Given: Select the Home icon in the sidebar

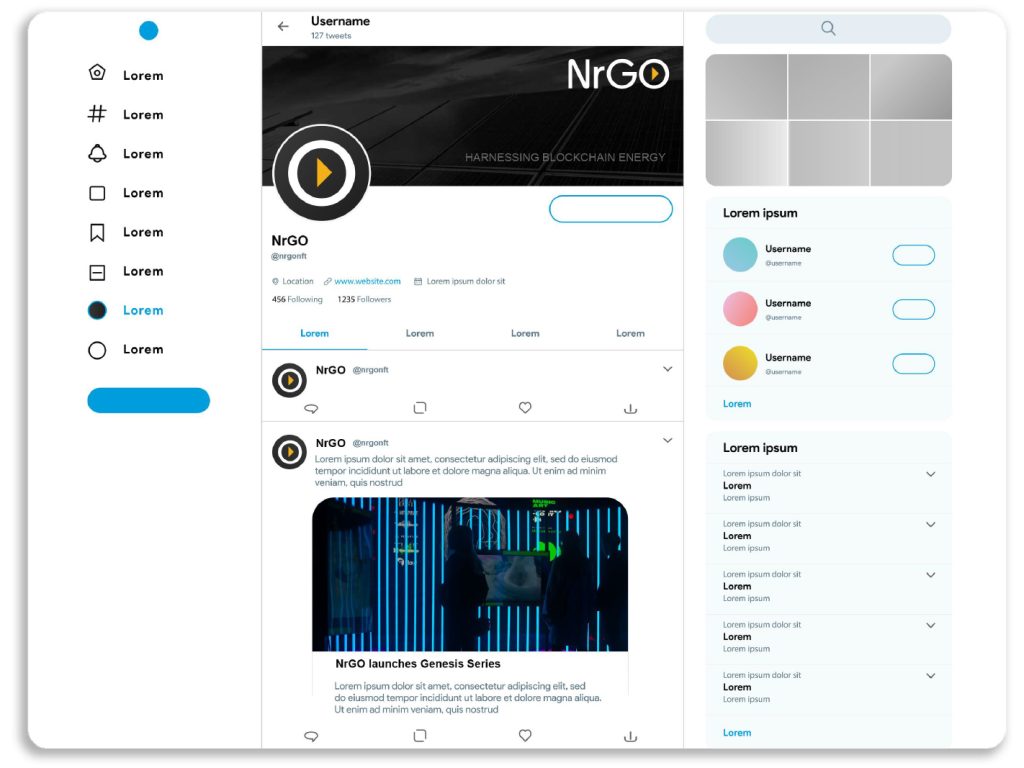Looking at the screenshot, I should [96, 72].
